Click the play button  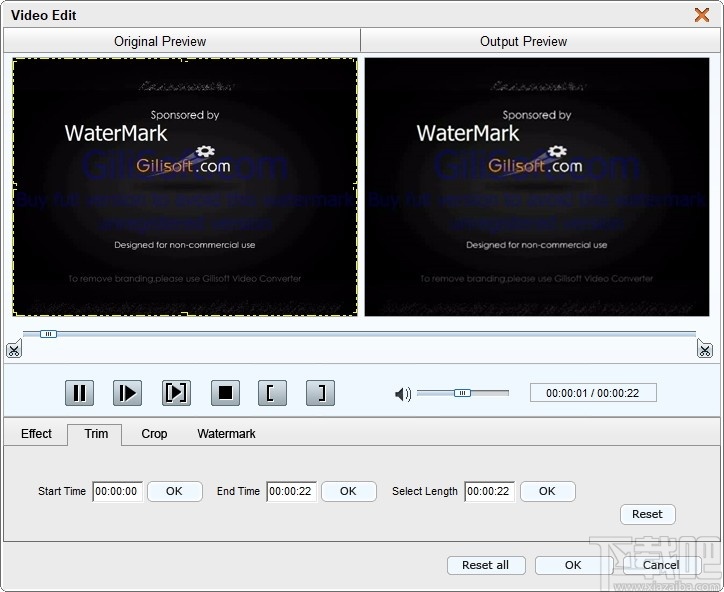tap(127, 393)
